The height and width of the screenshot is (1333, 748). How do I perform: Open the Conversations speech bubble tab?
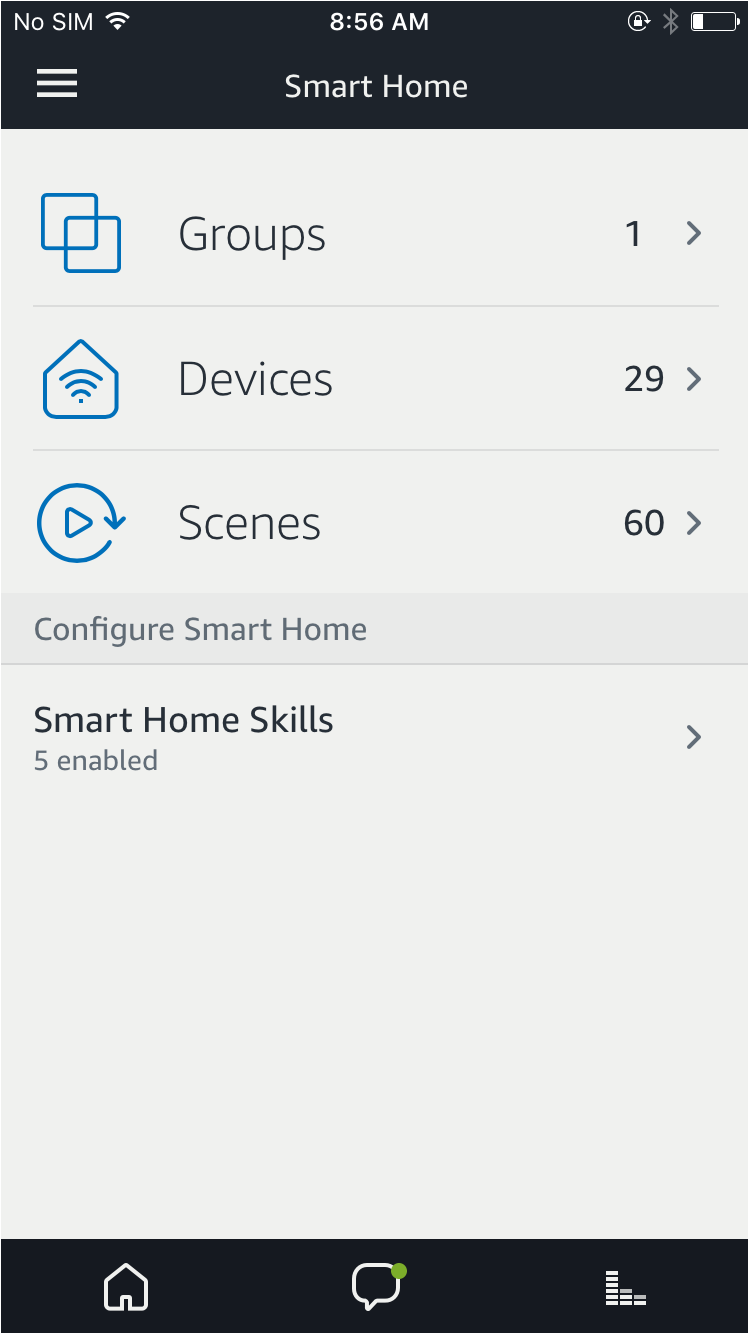click(x=376, y=1287)
